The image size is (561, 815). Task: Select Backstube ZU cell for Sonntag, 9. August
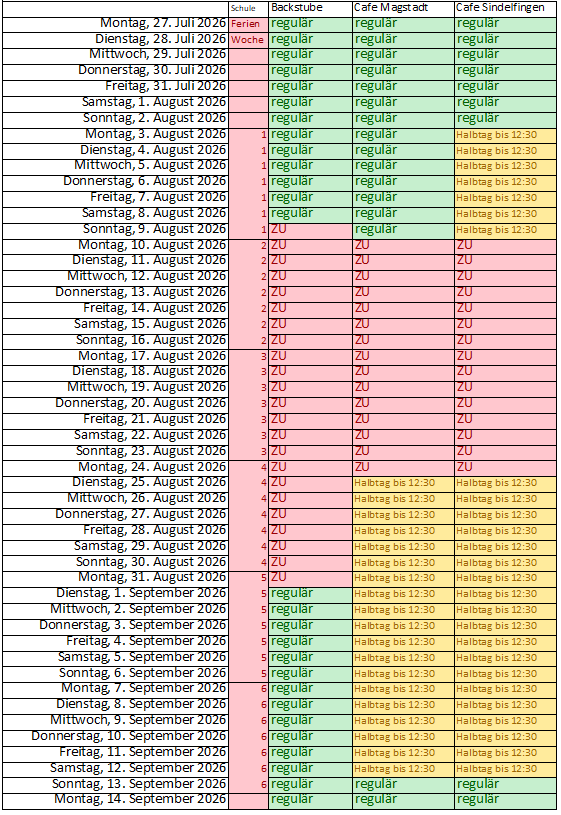[310, 230]
